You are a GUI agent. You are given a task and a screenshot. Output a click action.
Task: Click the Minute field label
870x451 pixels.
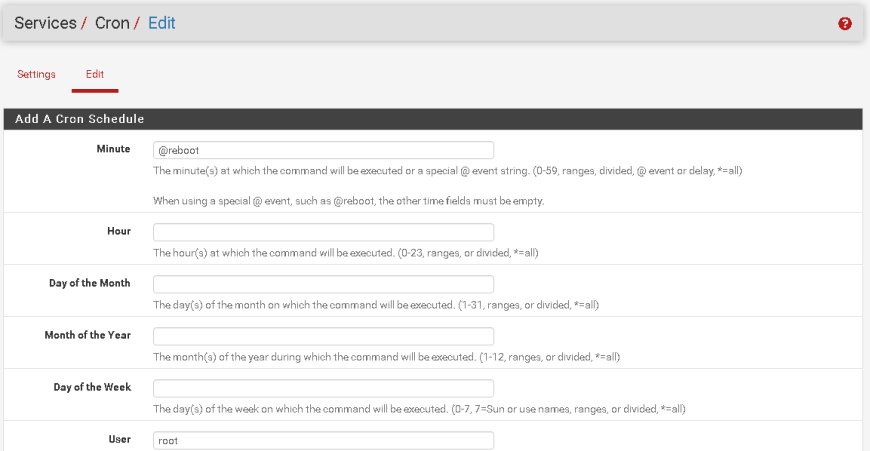[113, 149]
